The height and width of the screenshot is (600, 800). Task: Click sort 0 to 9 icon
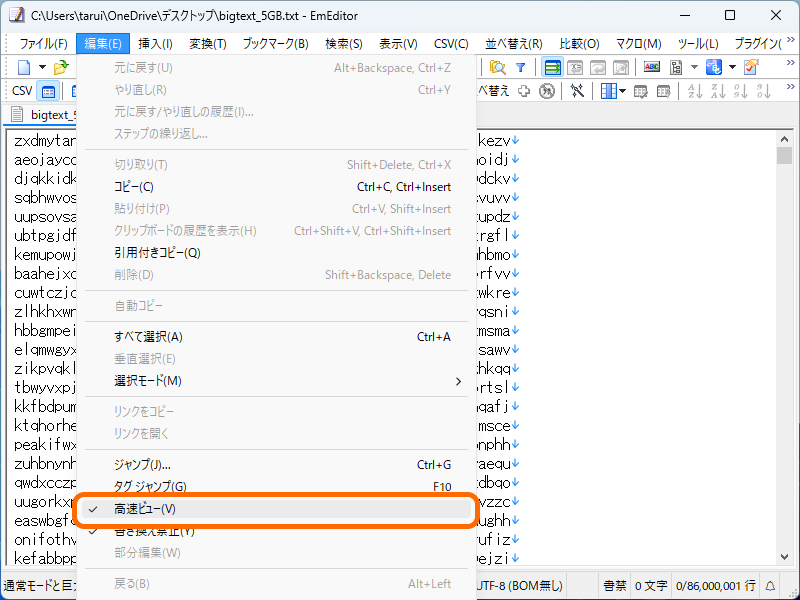point(741,91)
